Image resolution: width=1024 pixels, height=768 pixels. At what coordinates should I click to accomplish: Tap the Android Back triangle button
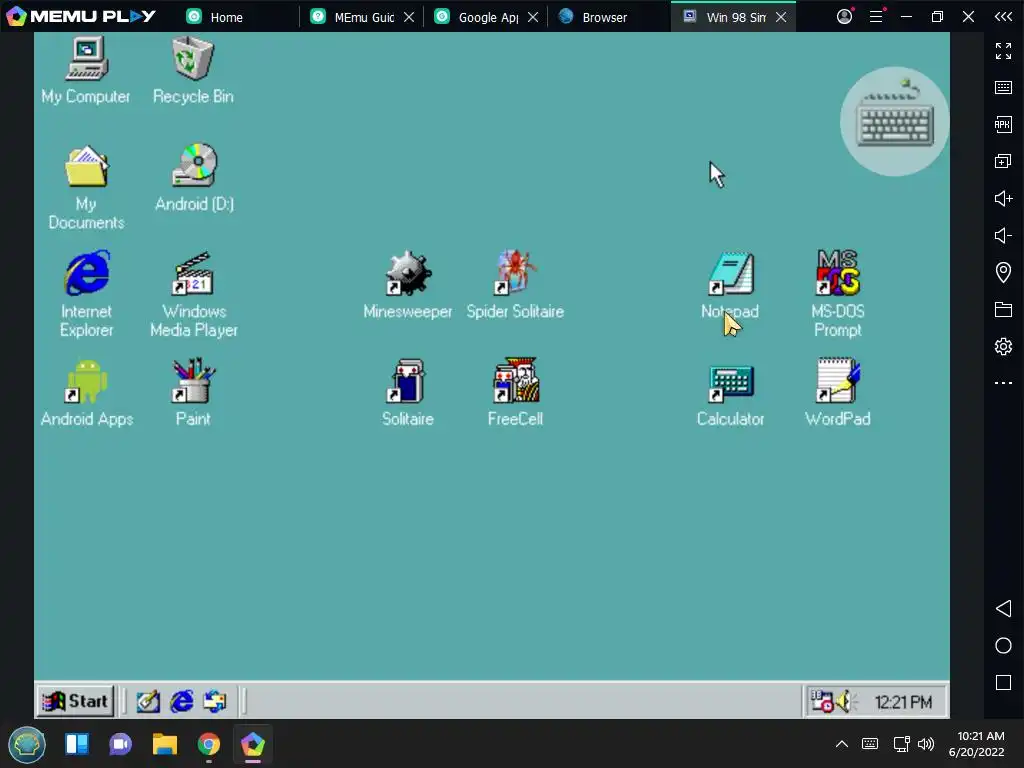(1003, 609)
